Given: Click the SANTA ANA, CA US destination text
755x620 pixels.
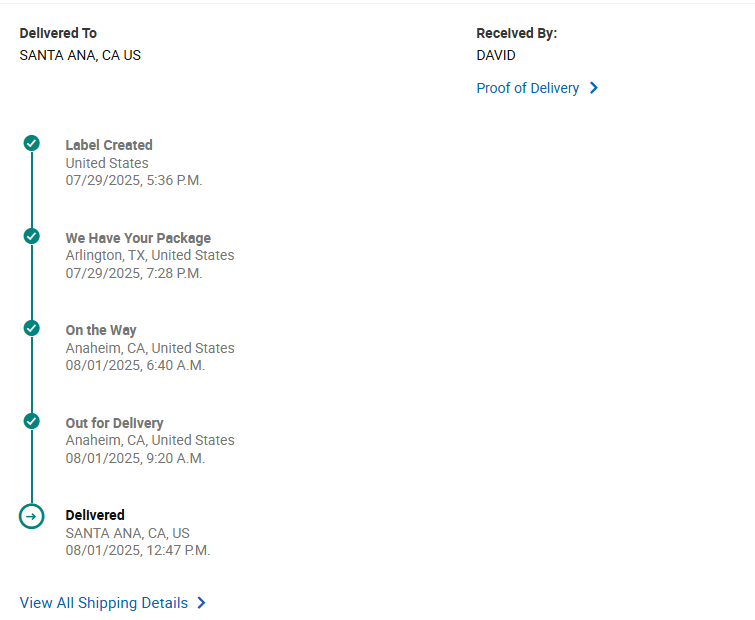Looking at the screenshot, I should click(x=80, y=55).
